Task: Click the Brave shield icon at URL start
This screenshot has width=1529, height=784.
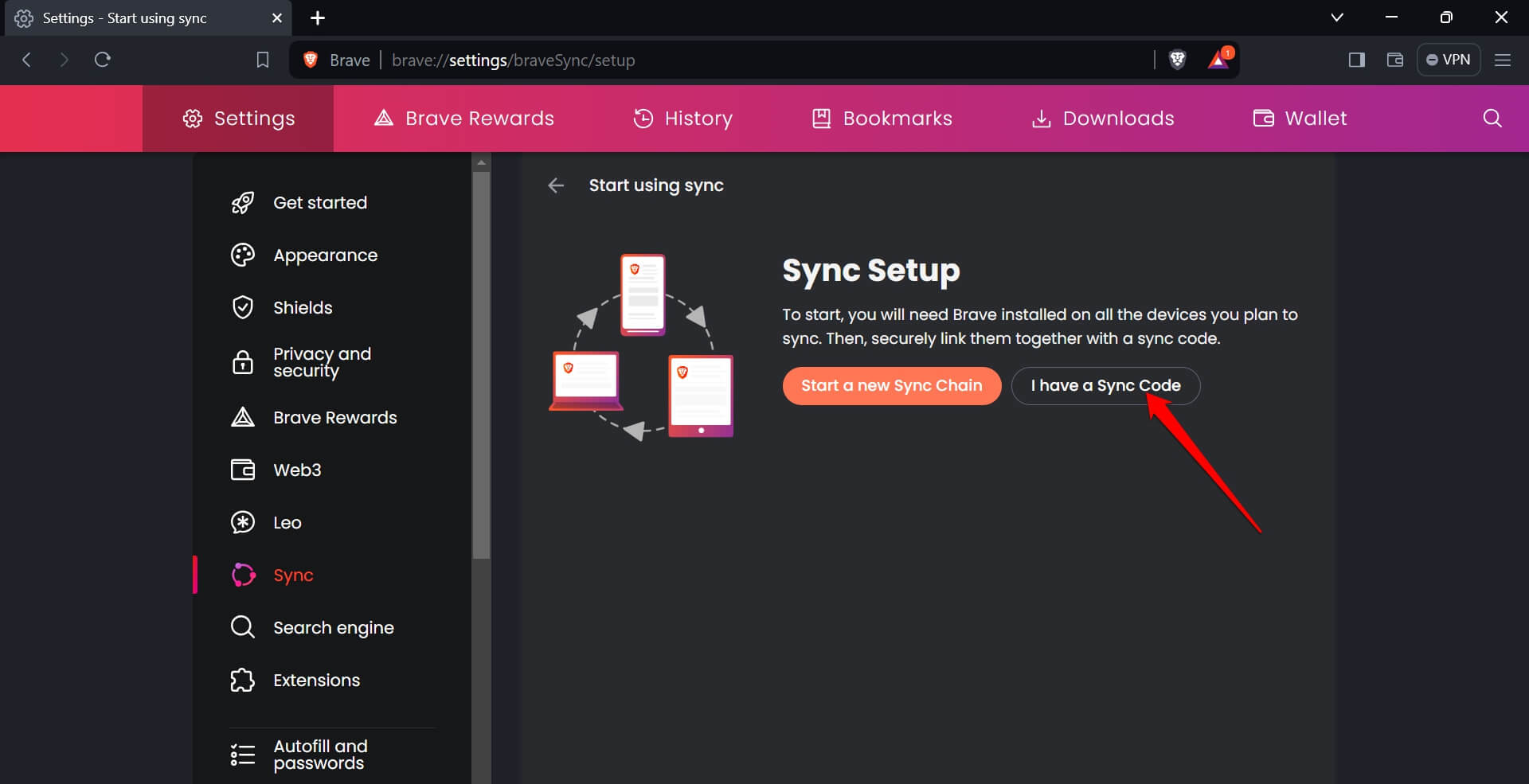Action: 311,60
